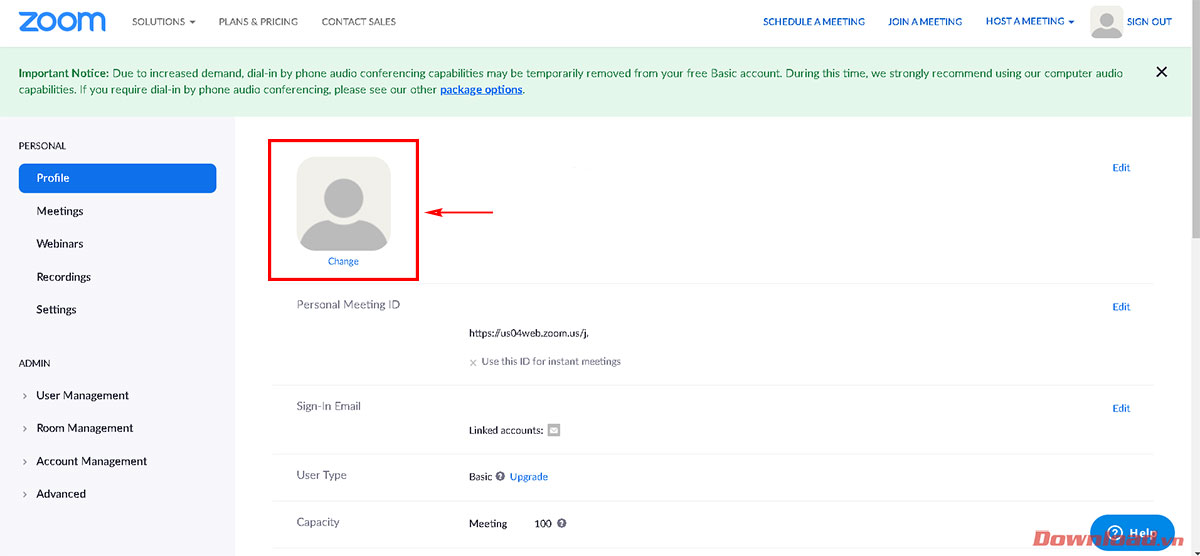The image size is (1200, 556).
Task: Open the package options link in notice
Action: point(481,90)
